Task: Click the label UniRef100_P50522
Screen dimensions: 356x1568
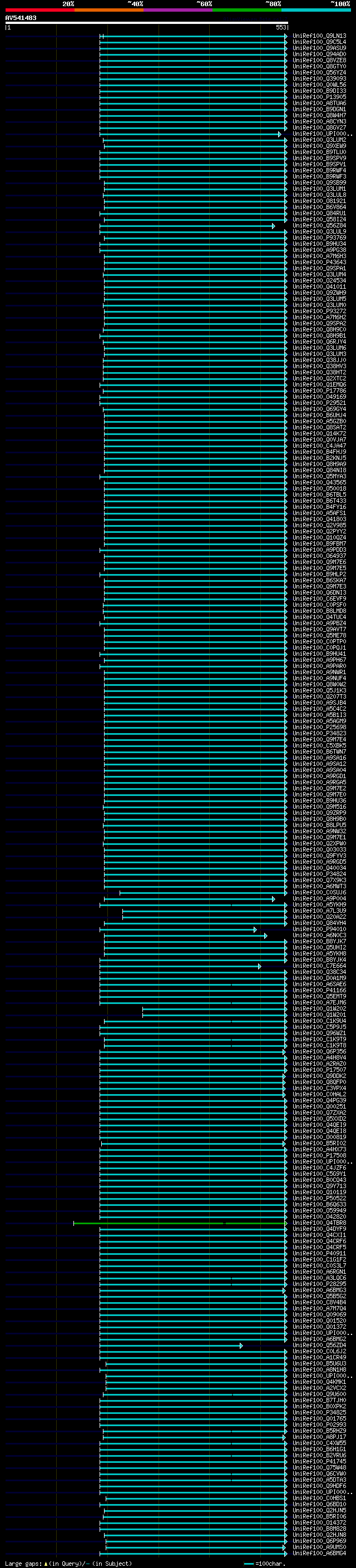Action: point(319,1199)
